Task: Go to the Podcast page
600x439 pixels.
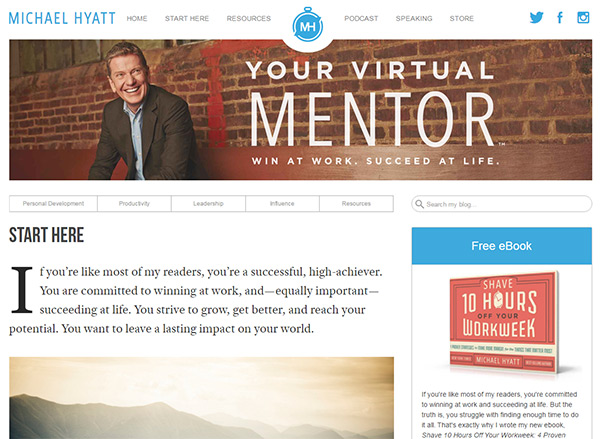Action: pos(361,18)
